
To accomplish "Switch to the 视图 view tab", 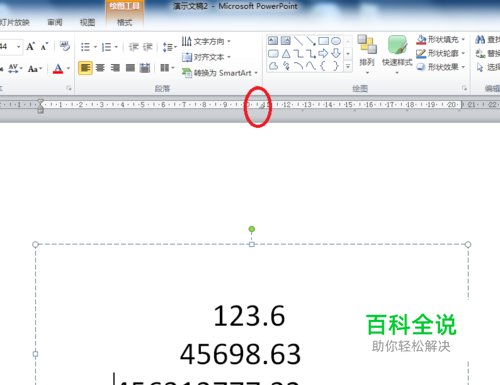I will click(87, 22).
